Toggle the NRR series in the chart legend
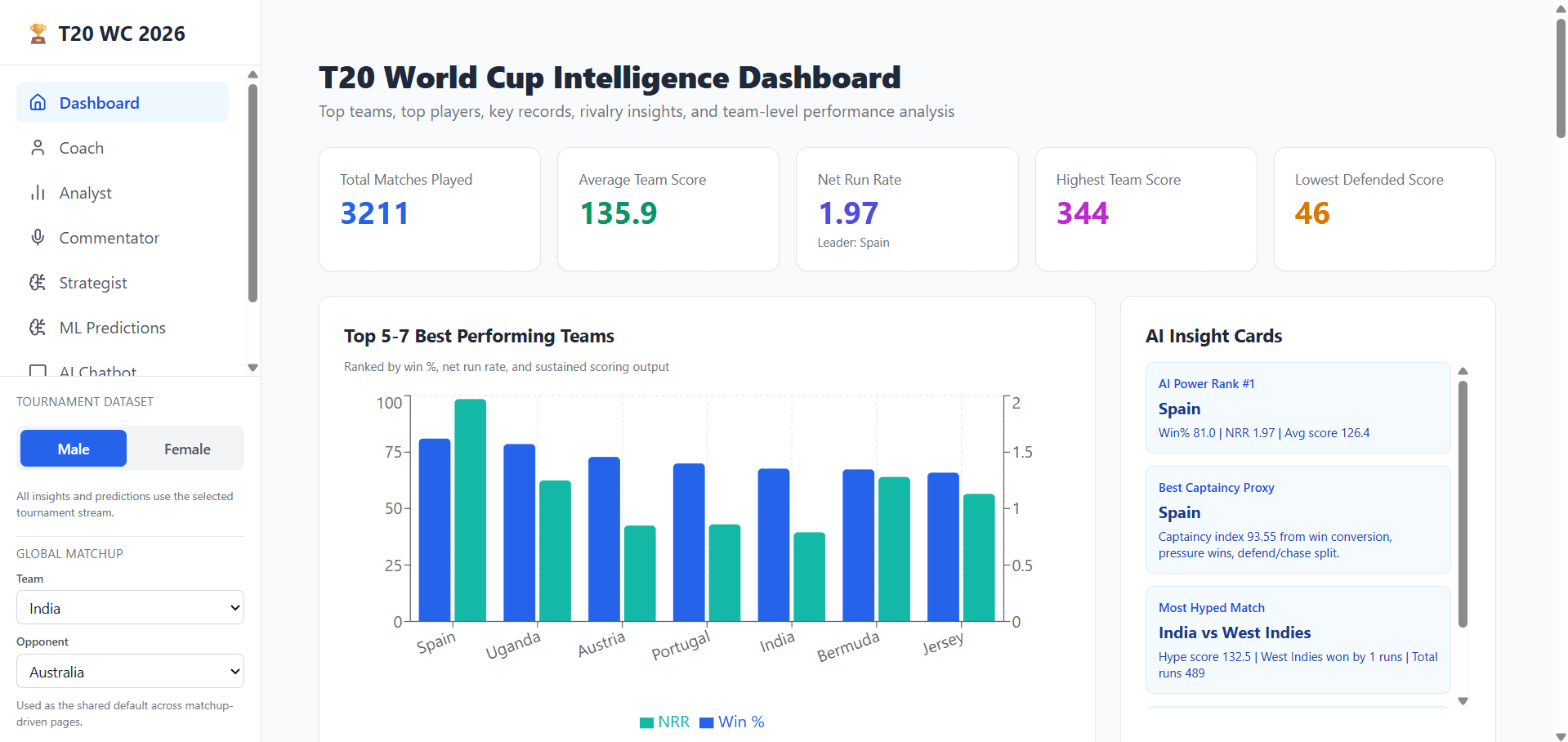Viewport: 1568px width, 742px height. point(664,722)
